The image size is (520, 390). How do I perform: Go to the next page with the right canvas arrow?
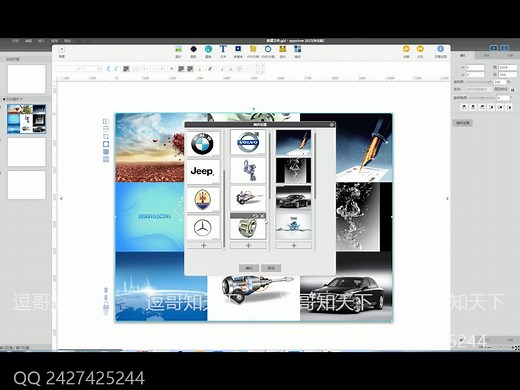(x=447, y=199)
